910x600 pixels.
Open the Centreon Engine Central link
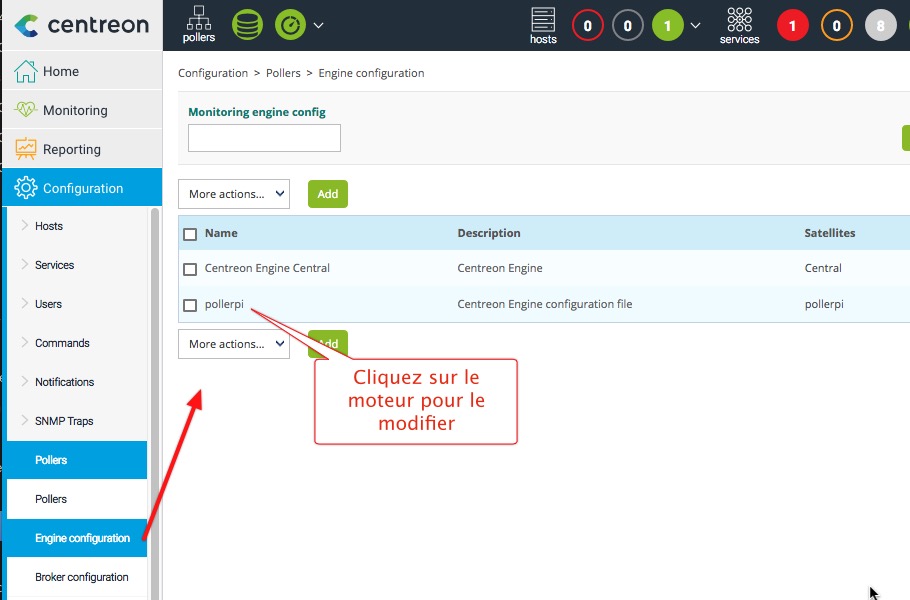click(267, 268)
